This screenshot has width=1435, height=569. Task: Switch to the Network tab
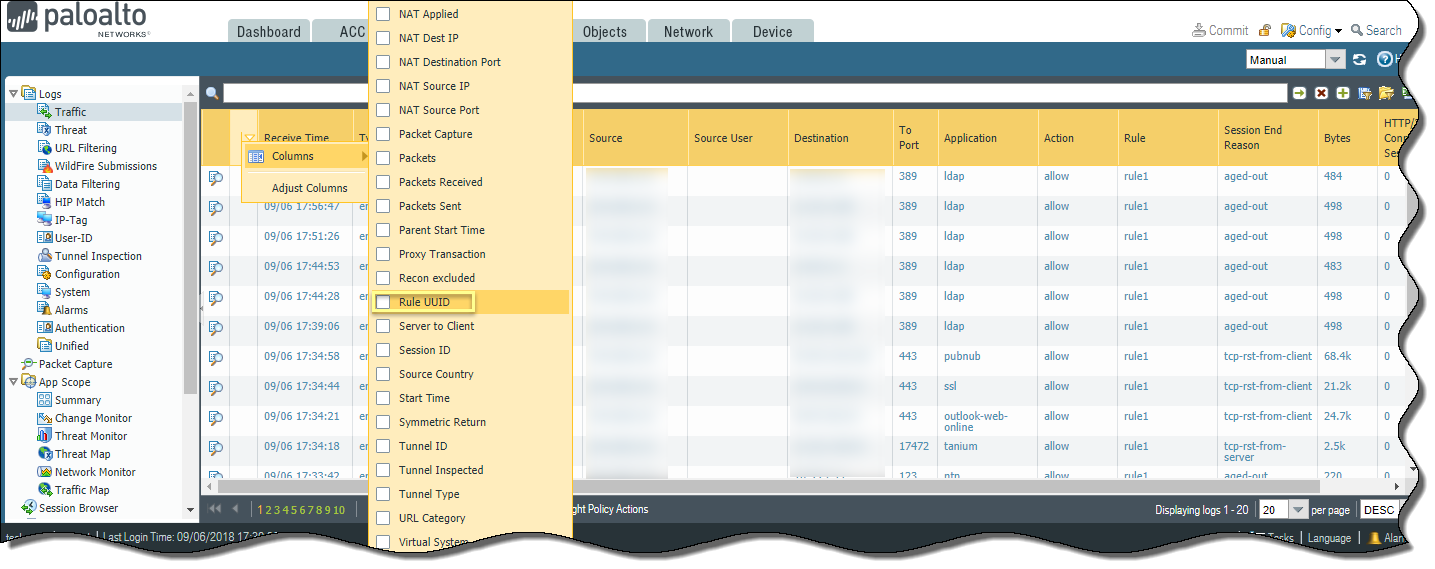point(688,32)
